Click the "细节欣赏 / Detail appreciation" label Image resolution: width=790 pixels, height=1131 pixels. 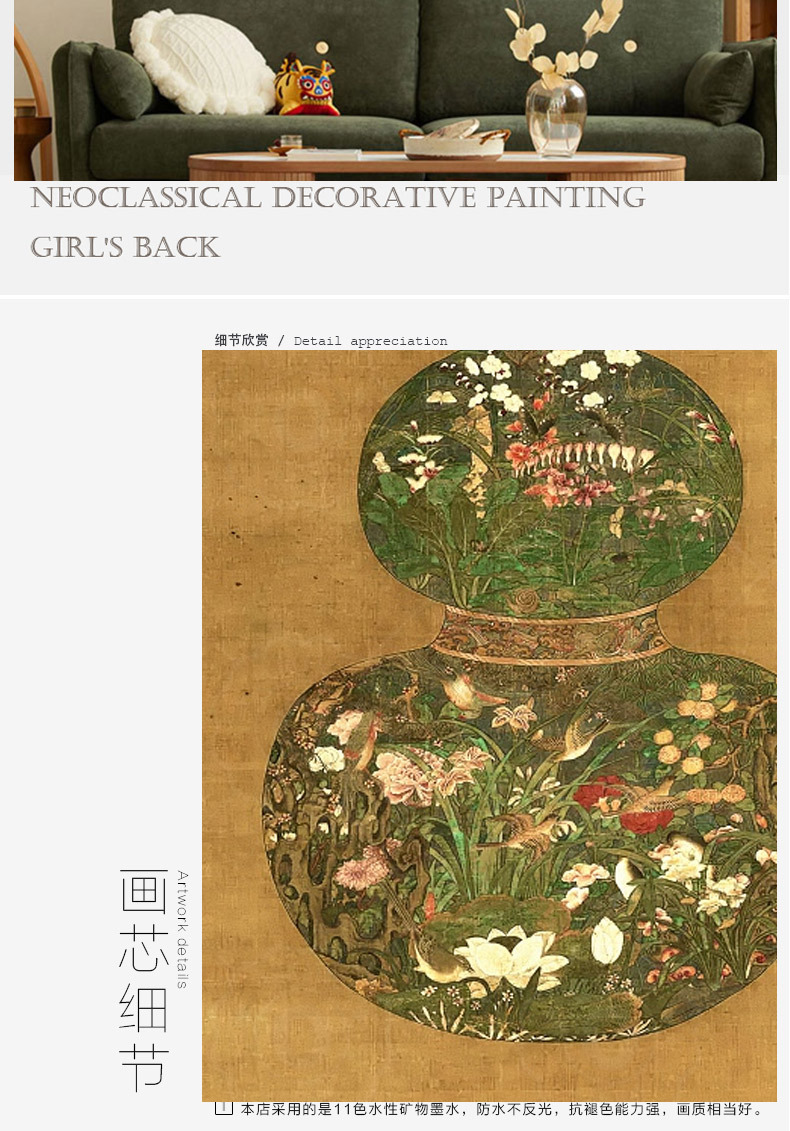(331, 340)
